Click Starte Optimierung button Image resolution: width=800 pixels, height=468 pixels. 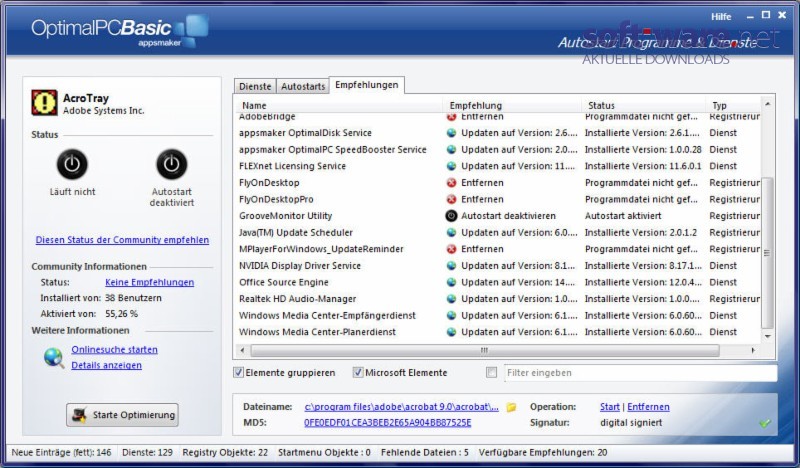122,415
